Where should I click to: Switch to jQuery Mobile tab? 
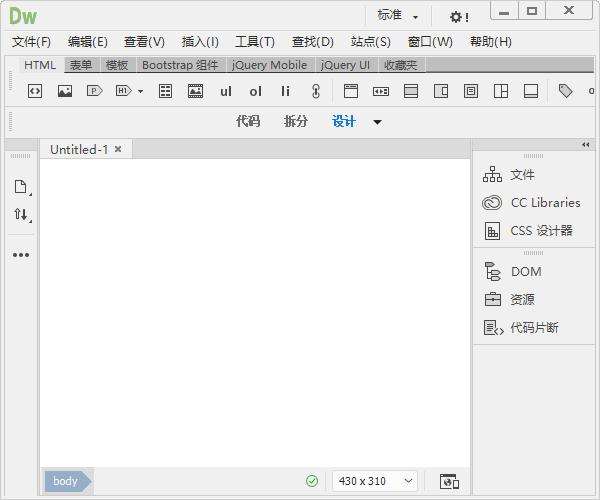click(x=269, y=65)
